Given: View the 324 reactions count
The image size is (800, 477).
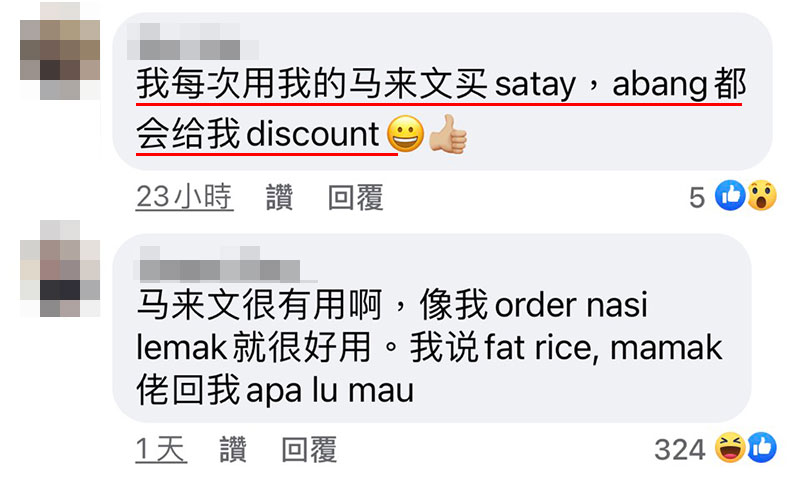Looking at the screenshot, I should click(680, 449).
